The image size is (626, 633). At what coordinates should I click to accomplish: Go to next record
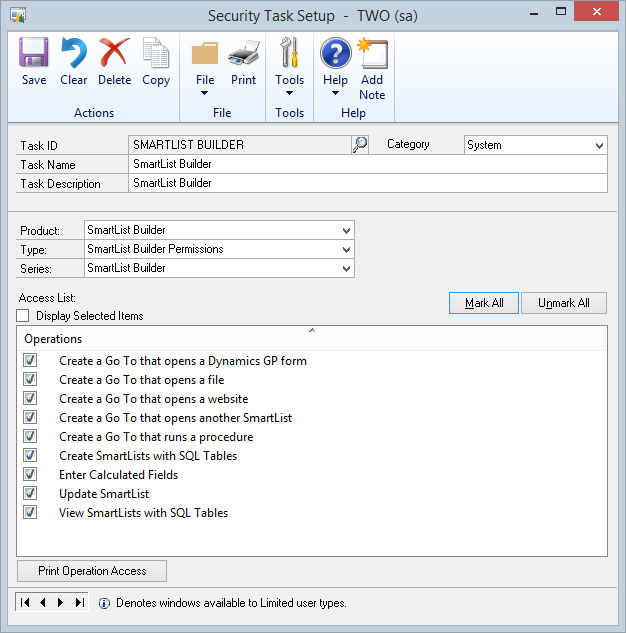(x=61, y=603)
